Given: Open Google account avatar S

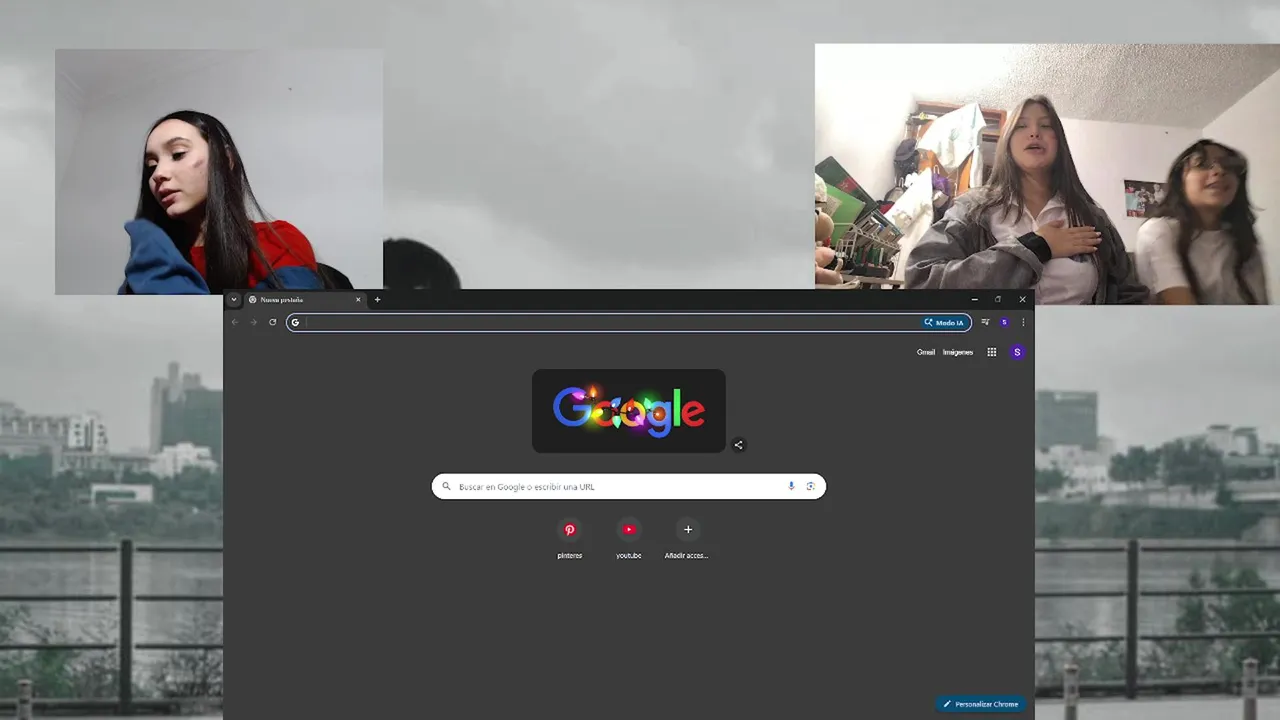Looking at the screenshot, I should pos(1017,352).
